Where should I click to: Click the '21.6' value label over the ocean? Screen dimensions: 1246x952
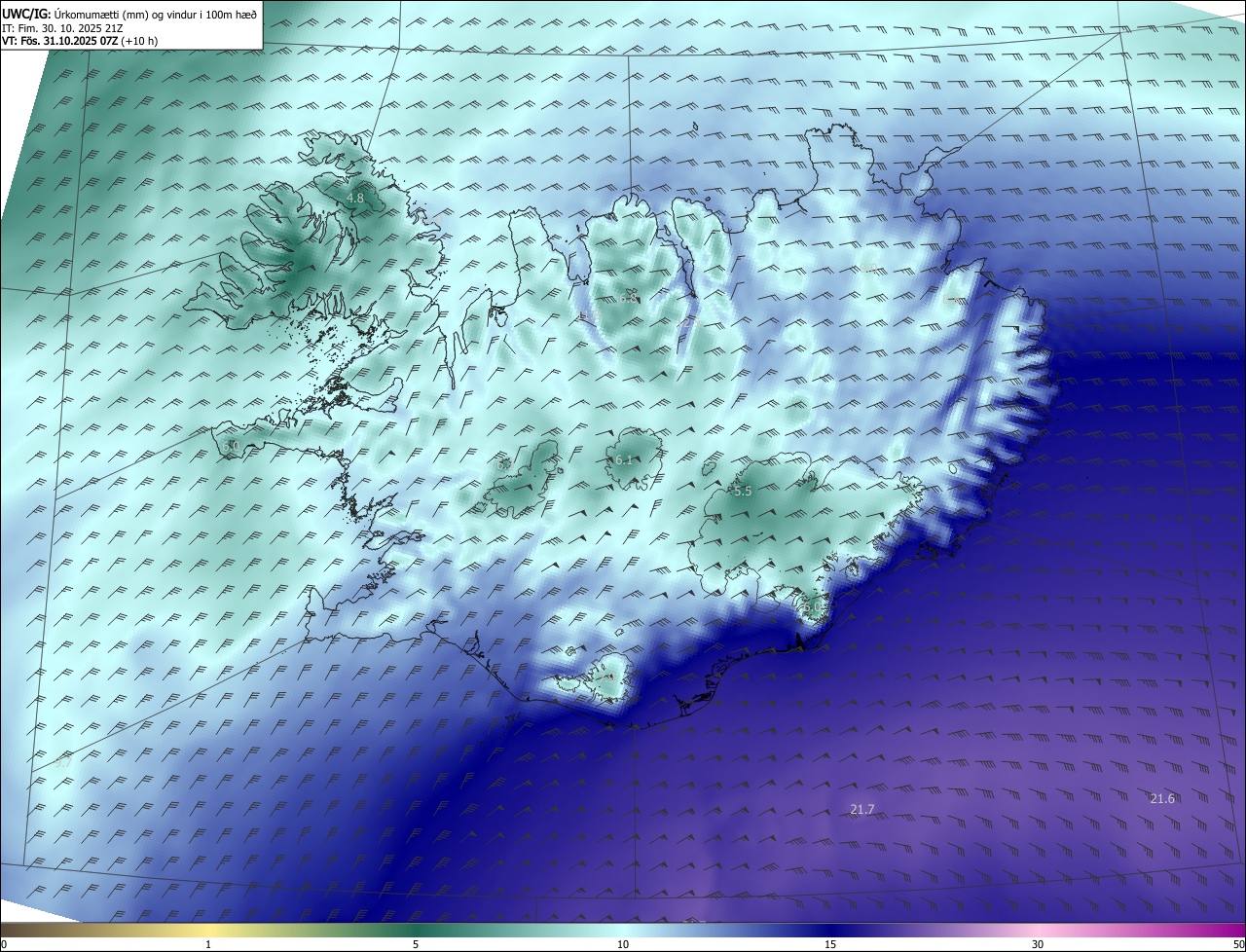tap(1162, 798)
